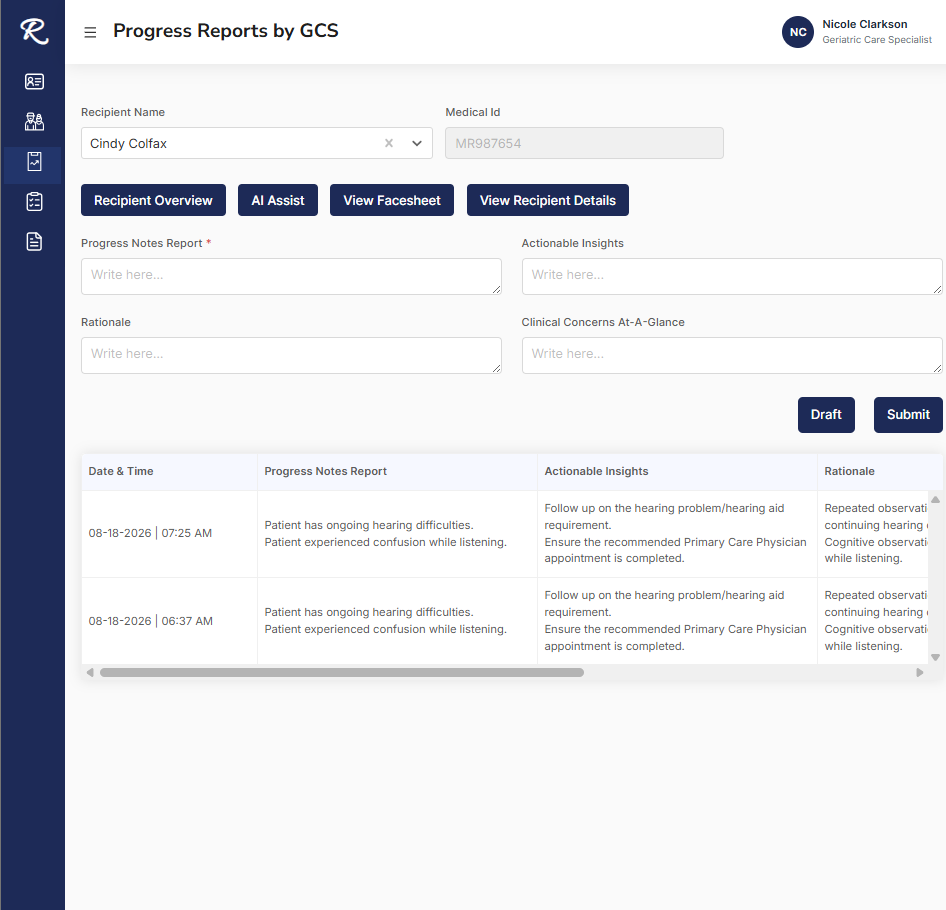
Task: Expand the Recipient Name dropdown arrow
Action: coord(417,143)
